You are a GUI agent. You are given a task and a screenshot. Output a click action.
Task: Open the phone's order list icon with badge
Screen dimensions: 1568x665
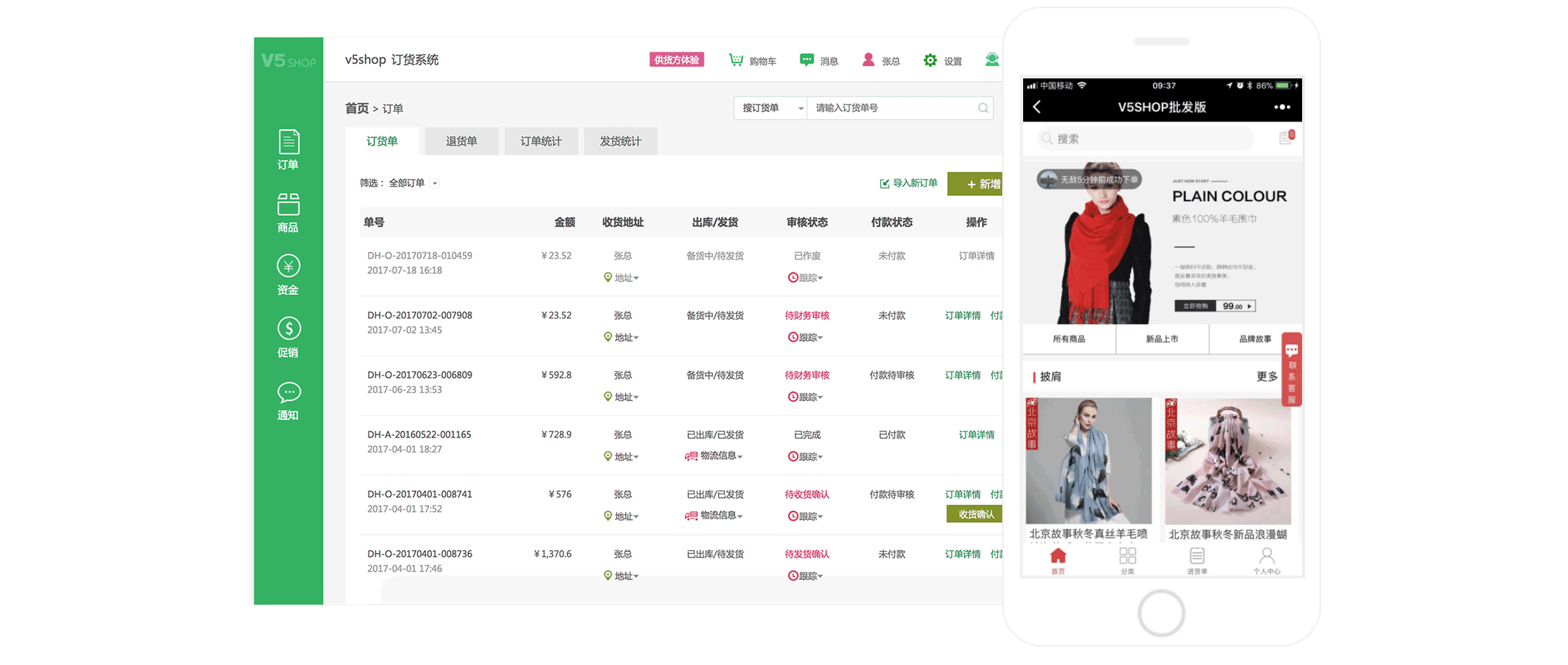[x=1286, y=137]
